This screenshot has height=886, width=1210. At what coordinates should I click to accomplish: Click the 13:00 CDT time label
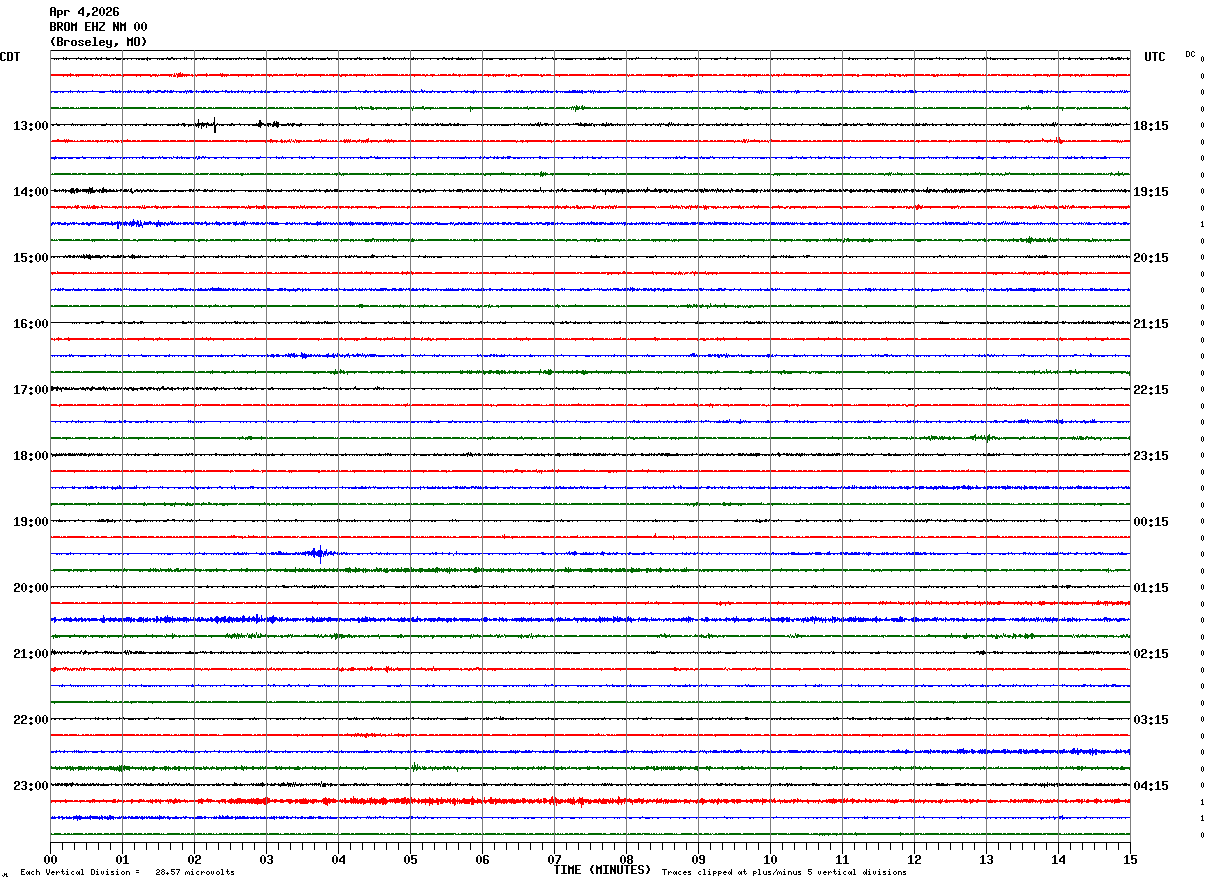[30, 126]
